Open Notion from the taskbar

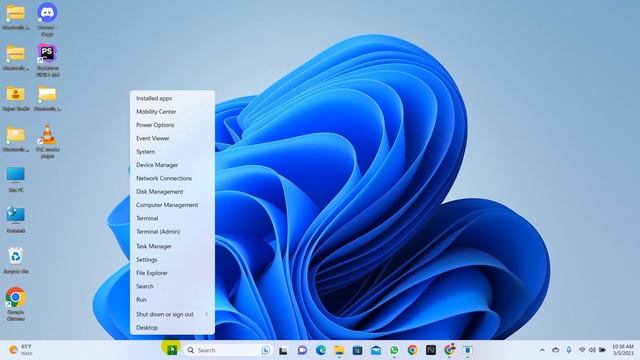[x=431, y=350]
